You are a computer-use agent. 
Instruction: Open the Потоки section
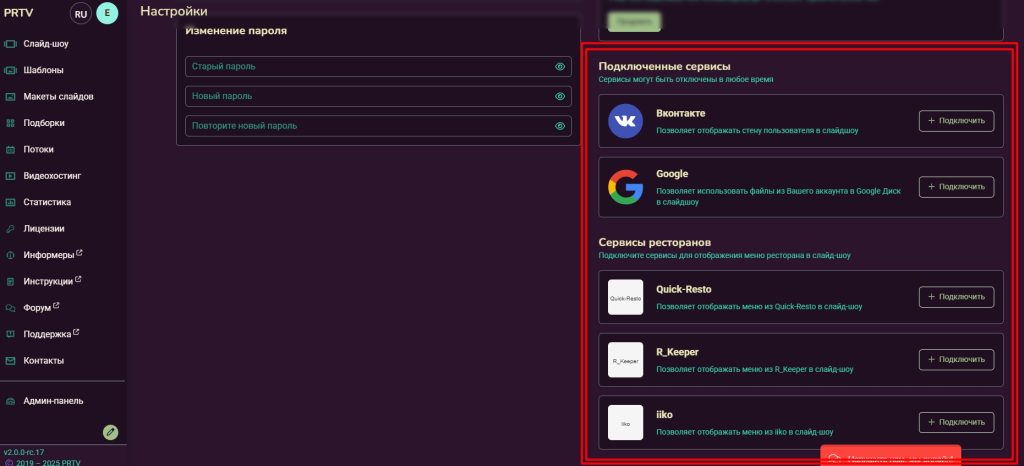(x=39, y=149)
